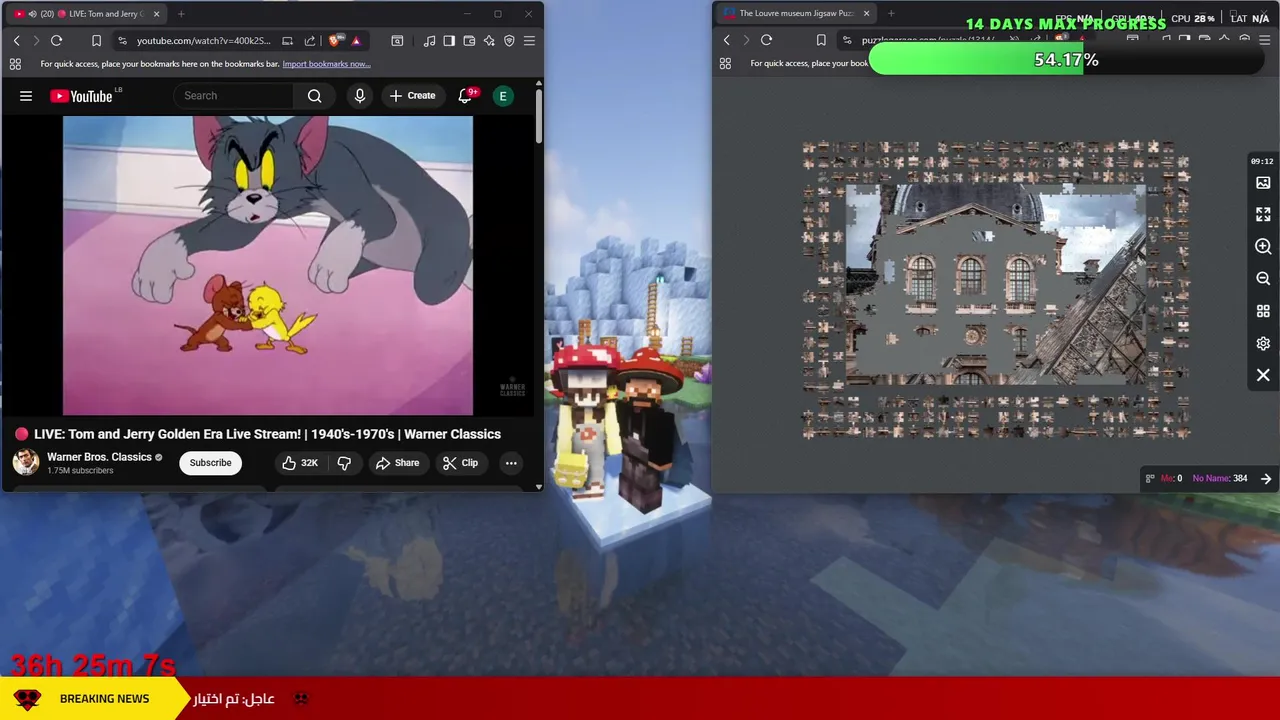This screenshot has height=720, width=1280.
Task: Dislike the Tom and Jerry live stream
Action: [x=344, y=463]
